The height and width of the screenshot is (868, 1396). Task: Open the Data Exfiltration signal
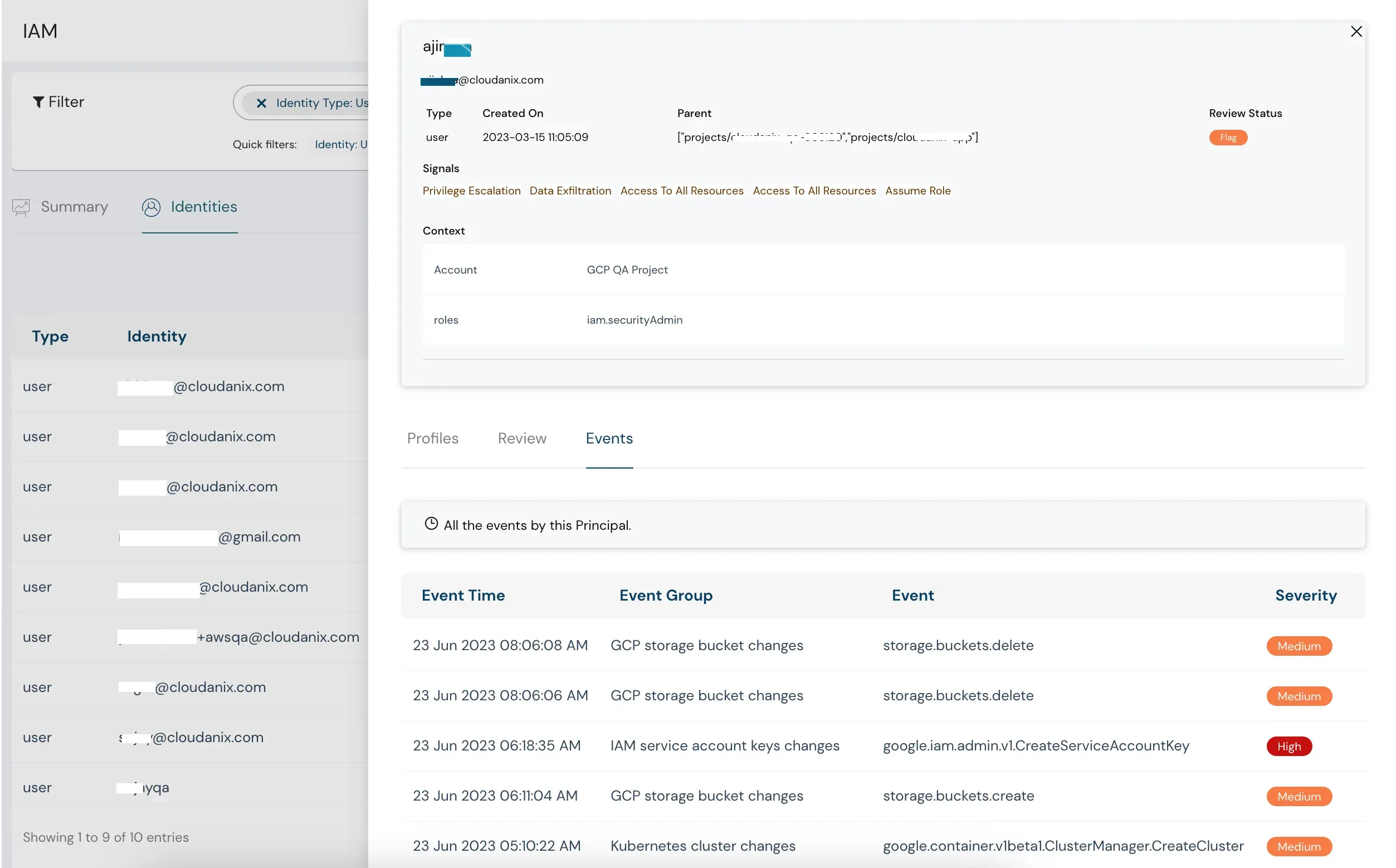[x=569, y=191]
